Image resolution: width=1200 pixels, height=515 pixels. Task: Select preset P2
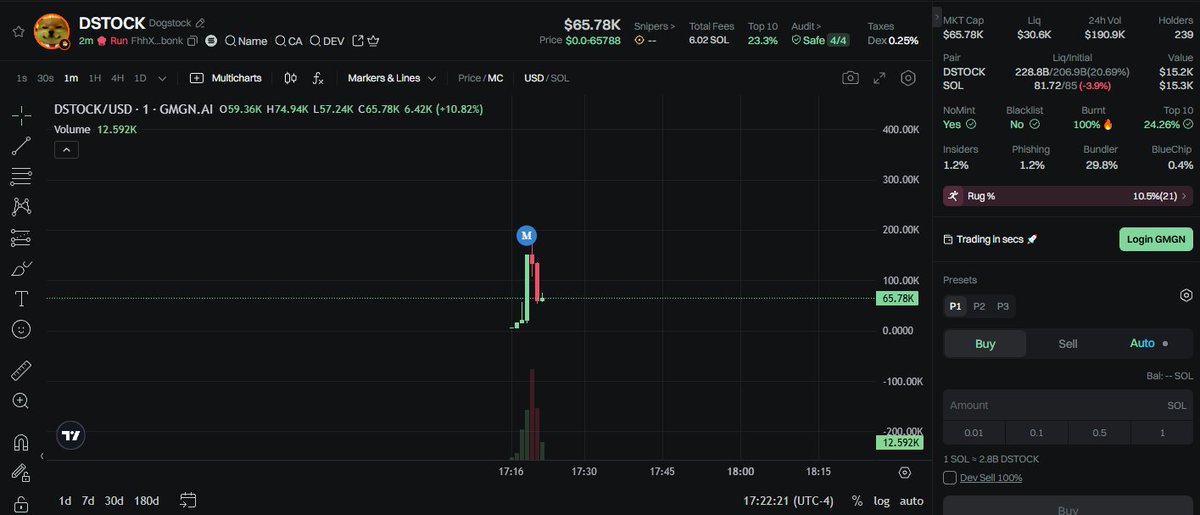979,306
